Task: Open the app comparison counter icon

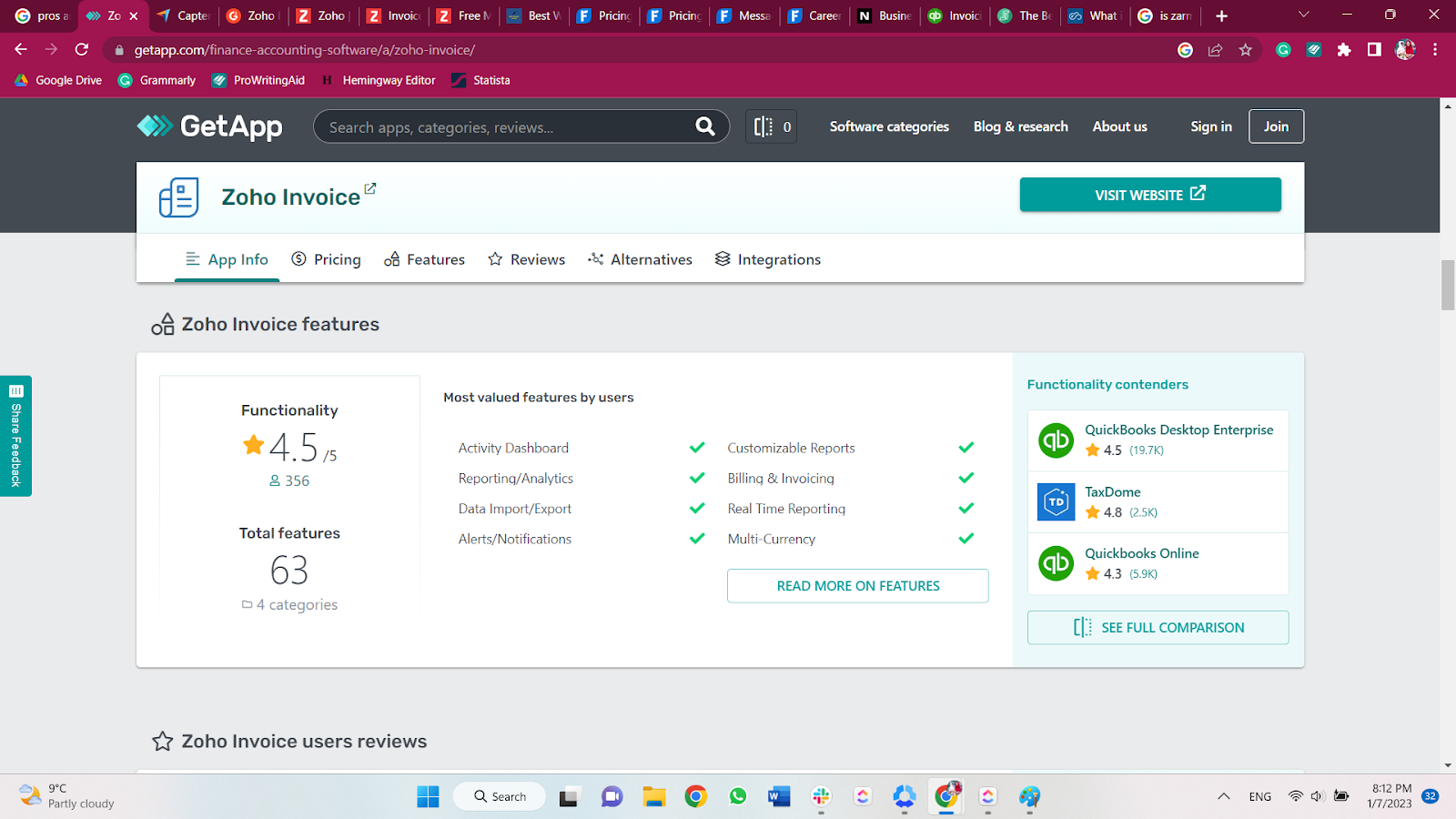Action: click(x=772, y=126)
